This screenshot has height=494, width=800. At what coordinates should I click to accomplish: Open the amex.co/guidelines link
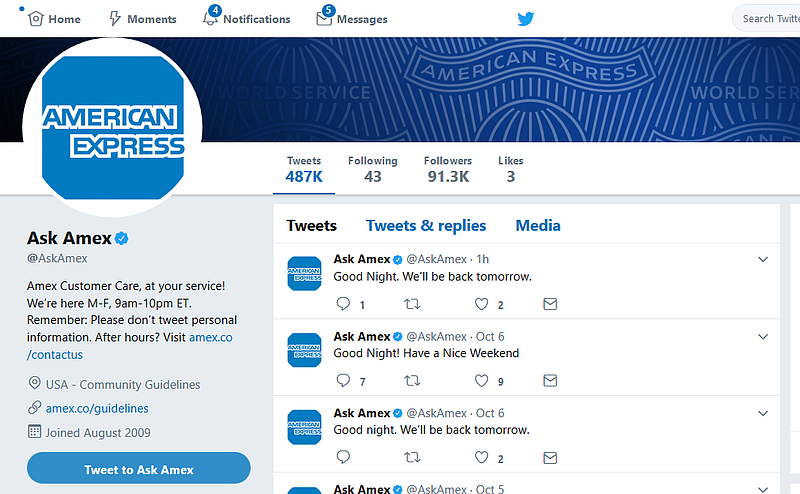click(x=97, y=408)
